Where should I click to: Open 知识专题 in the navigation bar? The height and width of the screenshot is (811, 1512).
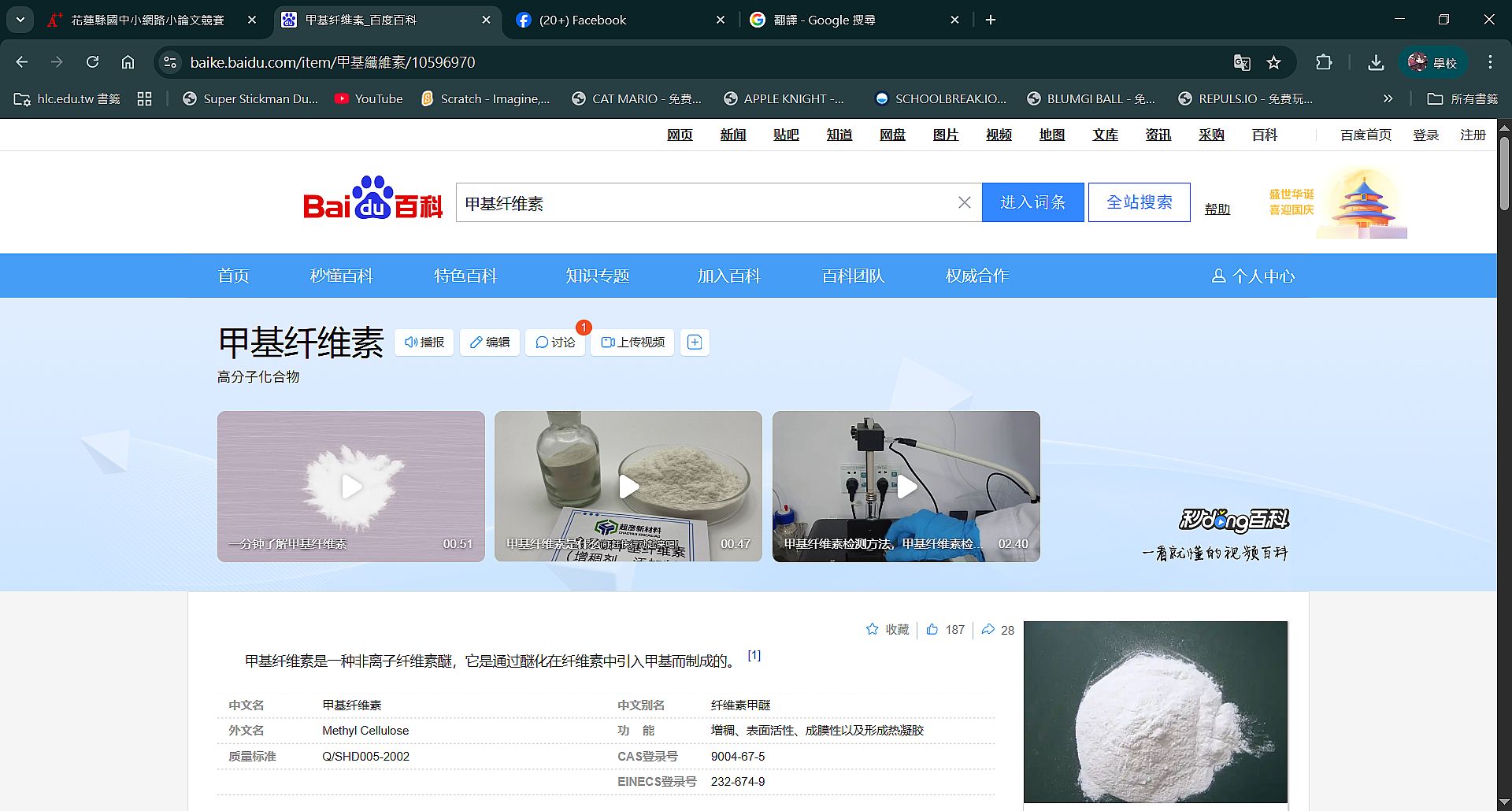point(597,276)
